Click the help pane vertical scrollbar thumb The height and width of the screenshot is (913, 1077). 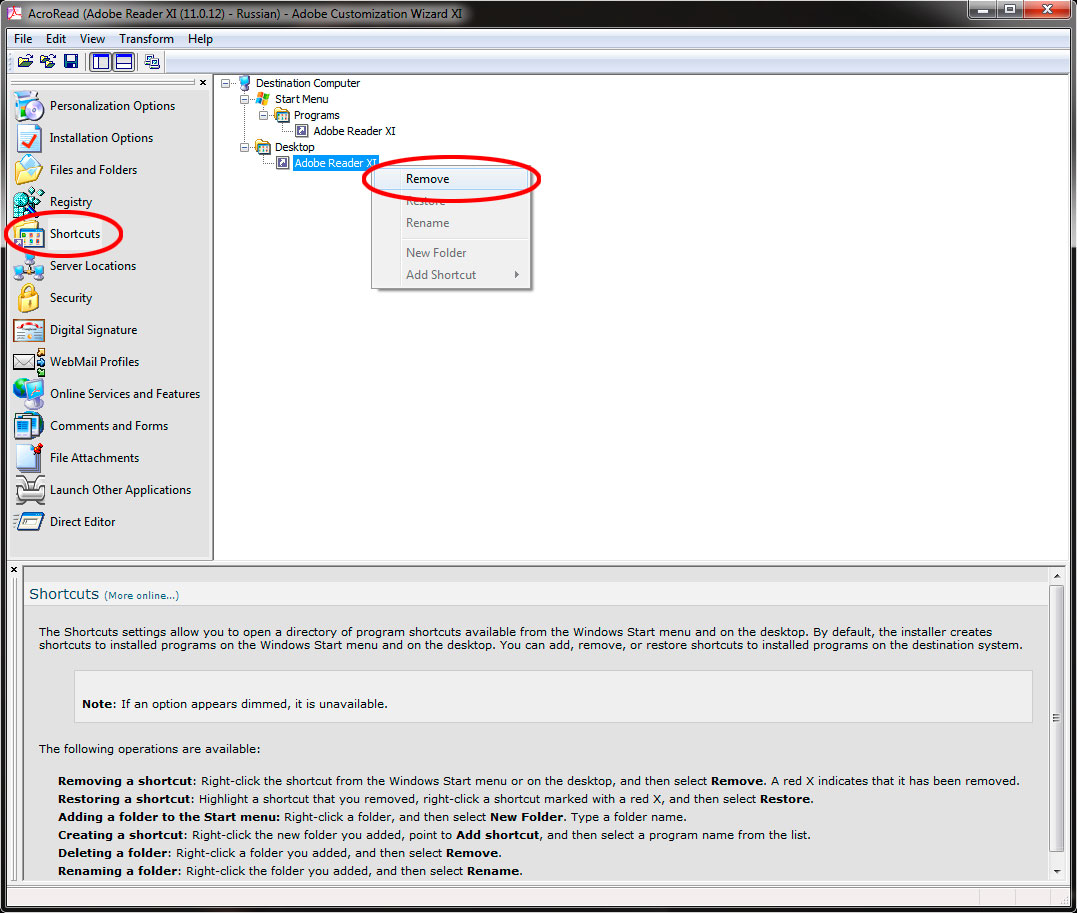pyautogui.click(x=1057, y=718)
